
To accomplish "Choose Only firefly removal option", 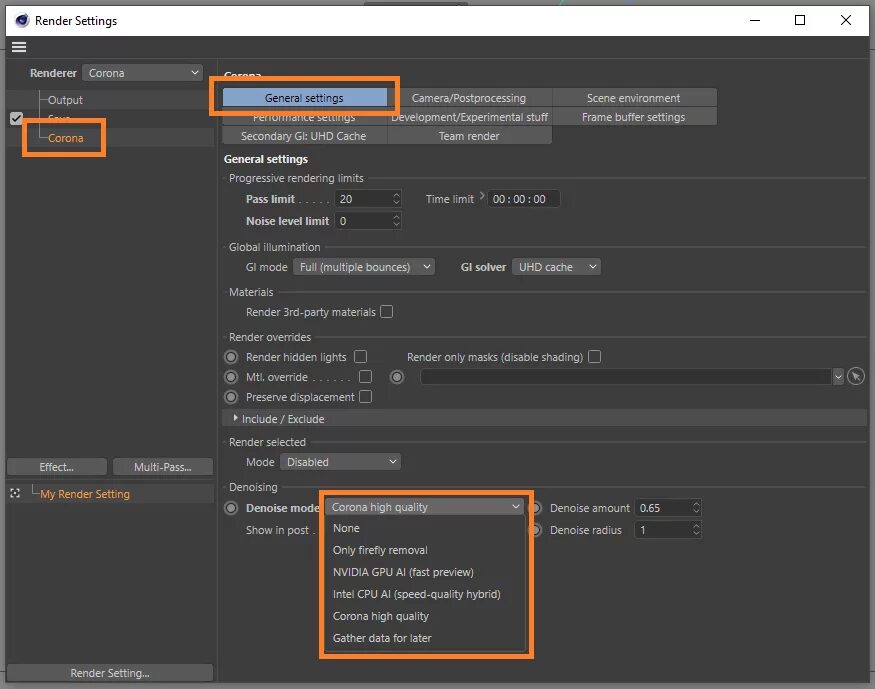I will [425, 550].
